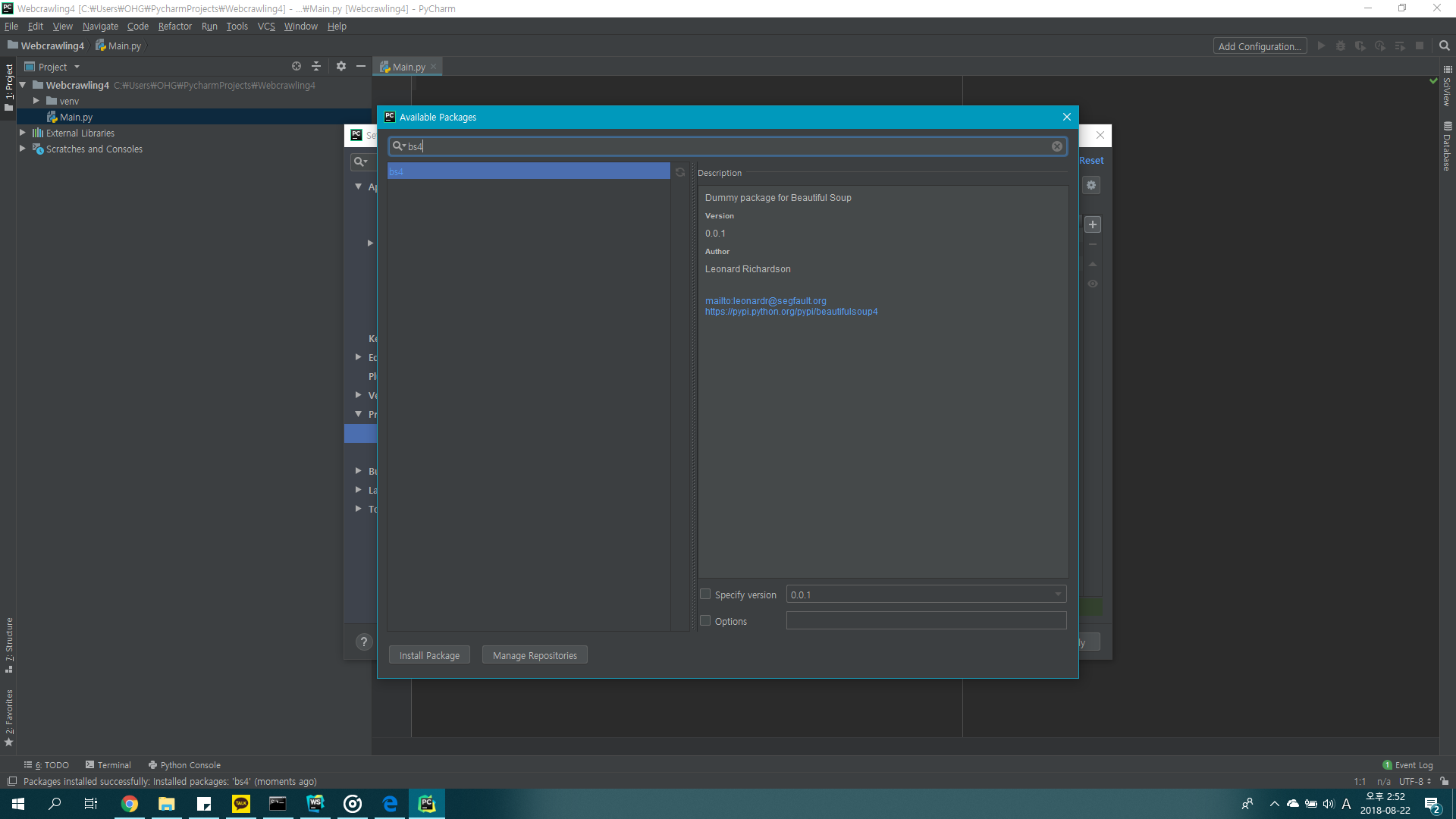Image resolution: width=1456 pixels, height=819 pixels.
Task: Open Chrome from the taskbar
Action: (x=130, y=804)
